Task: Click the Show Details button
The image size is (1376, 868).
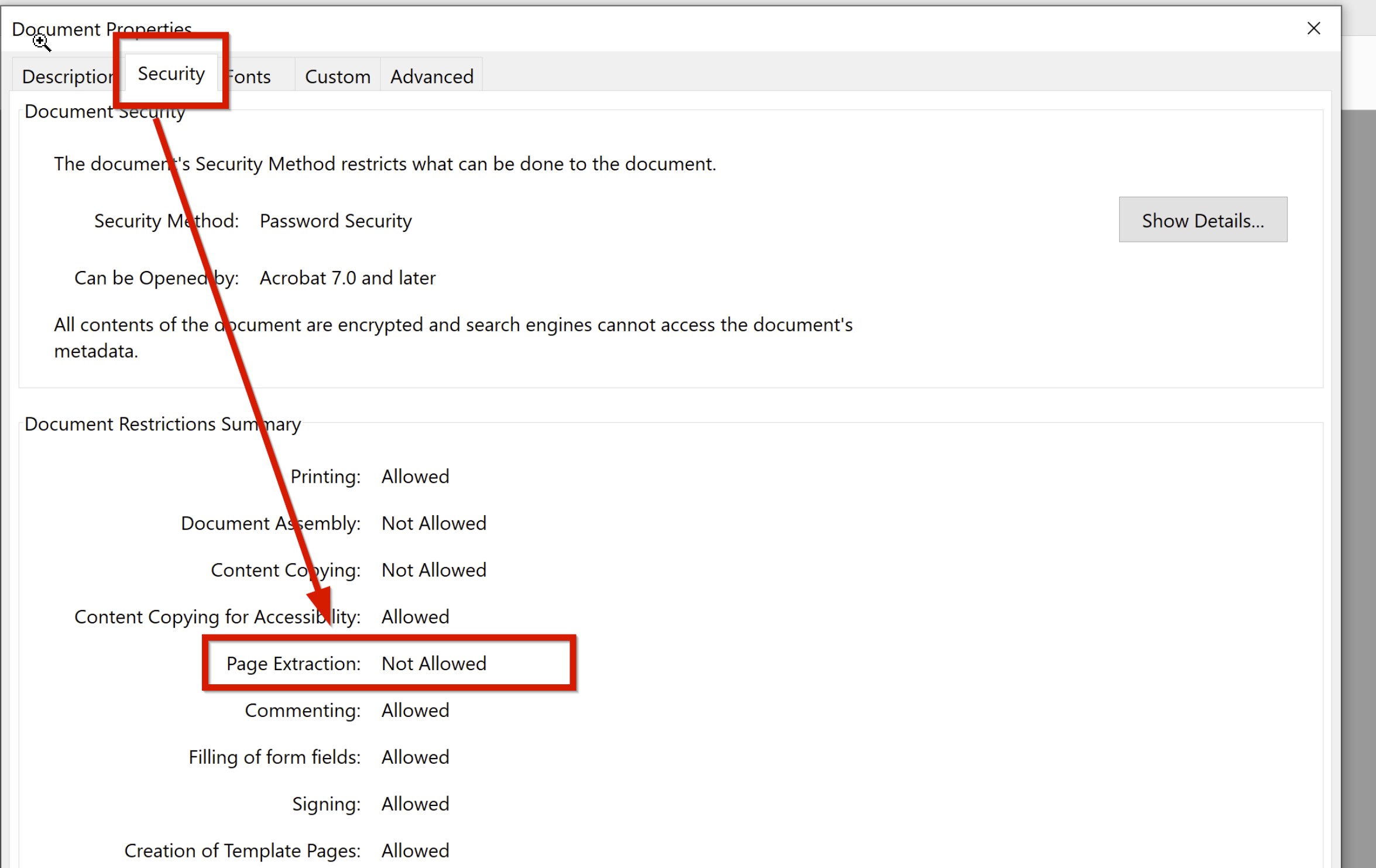Action: tap(1202, 220)
